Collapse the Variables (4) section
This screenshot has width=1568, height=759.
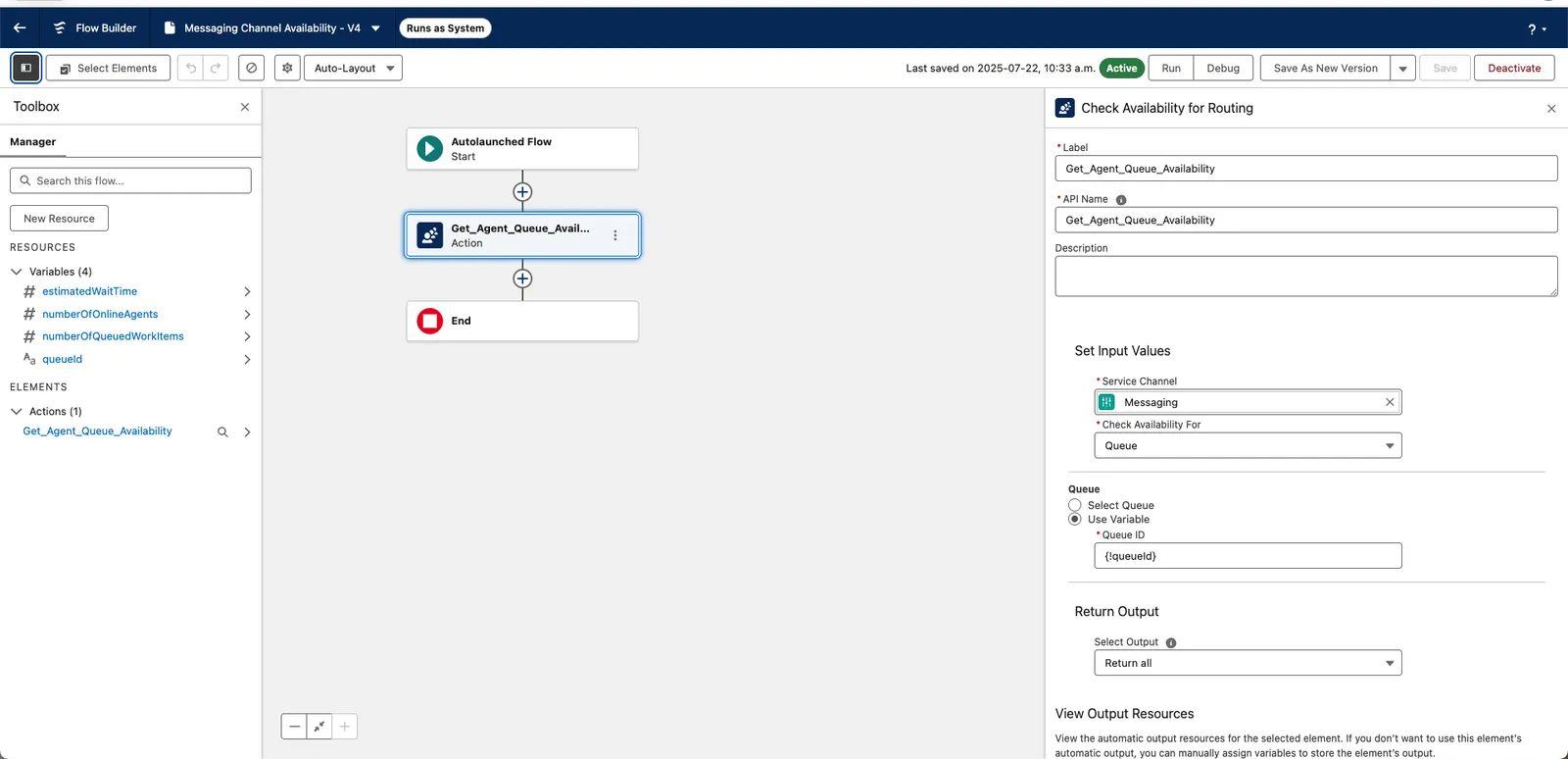point(17,272)
